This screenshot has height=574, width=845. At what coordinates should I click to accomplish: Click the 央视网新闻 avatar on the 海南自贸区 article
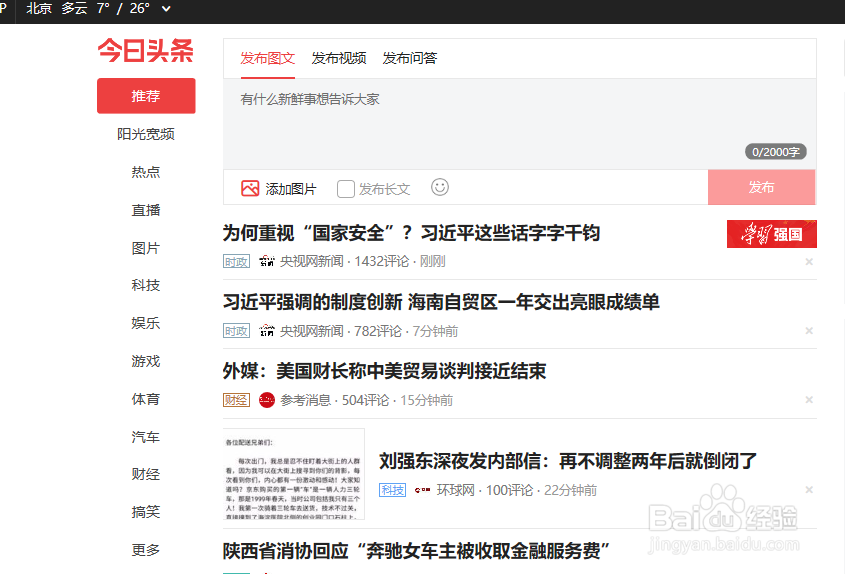click(x=267, y=330)
